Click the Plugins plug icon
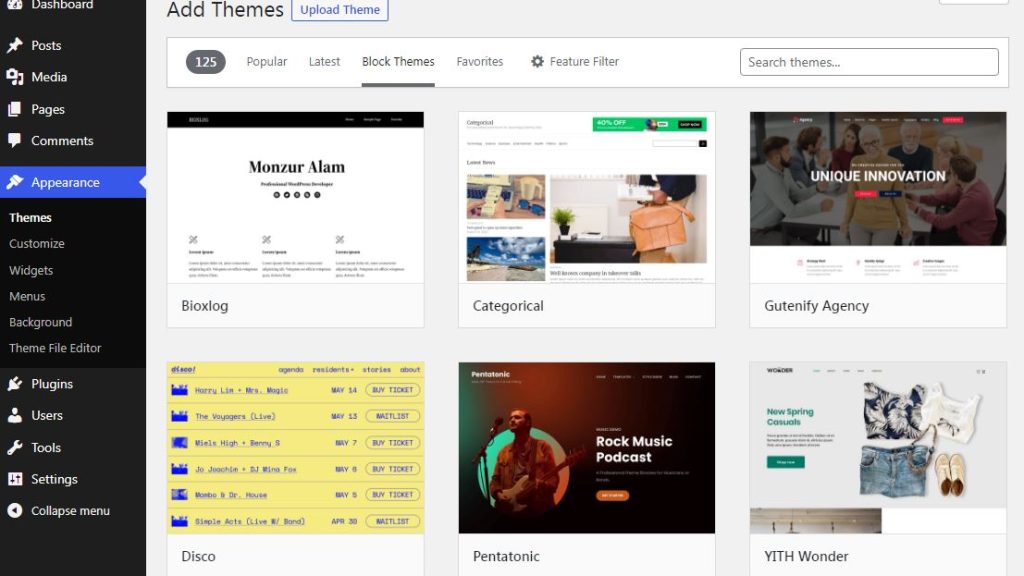Viewport: 1024px width, 576px height. (14, 384)
